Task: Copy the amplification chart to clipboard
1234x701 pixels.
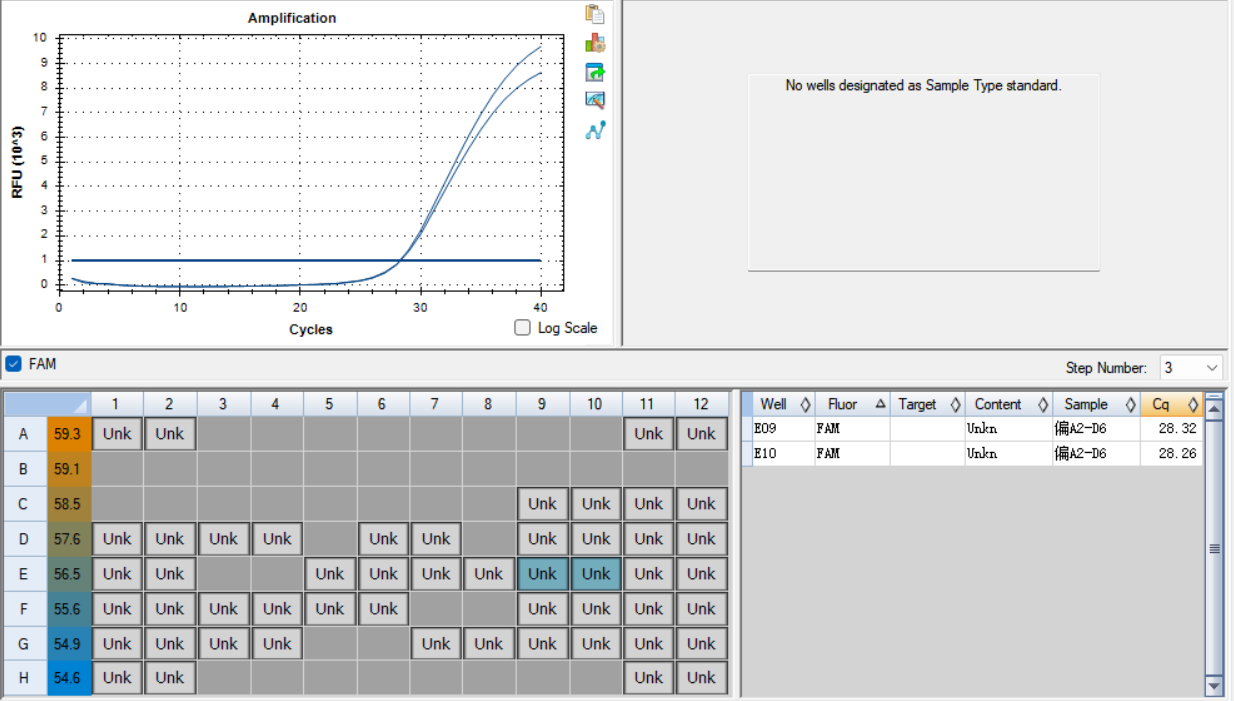Action: (595, 14)
